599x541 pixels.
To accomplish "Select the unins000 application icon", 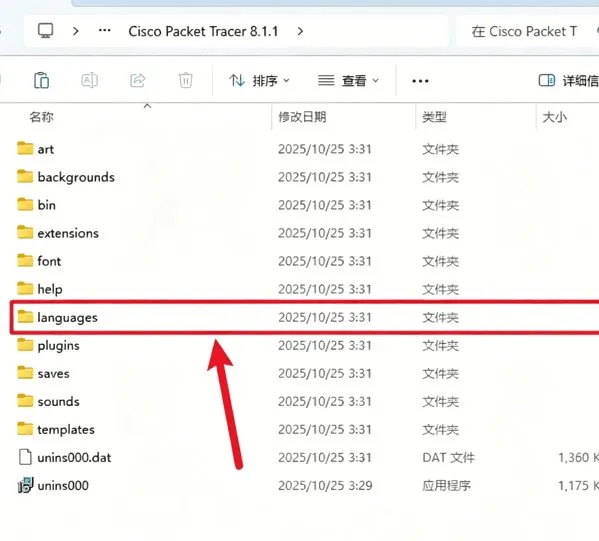I will 25,485.
